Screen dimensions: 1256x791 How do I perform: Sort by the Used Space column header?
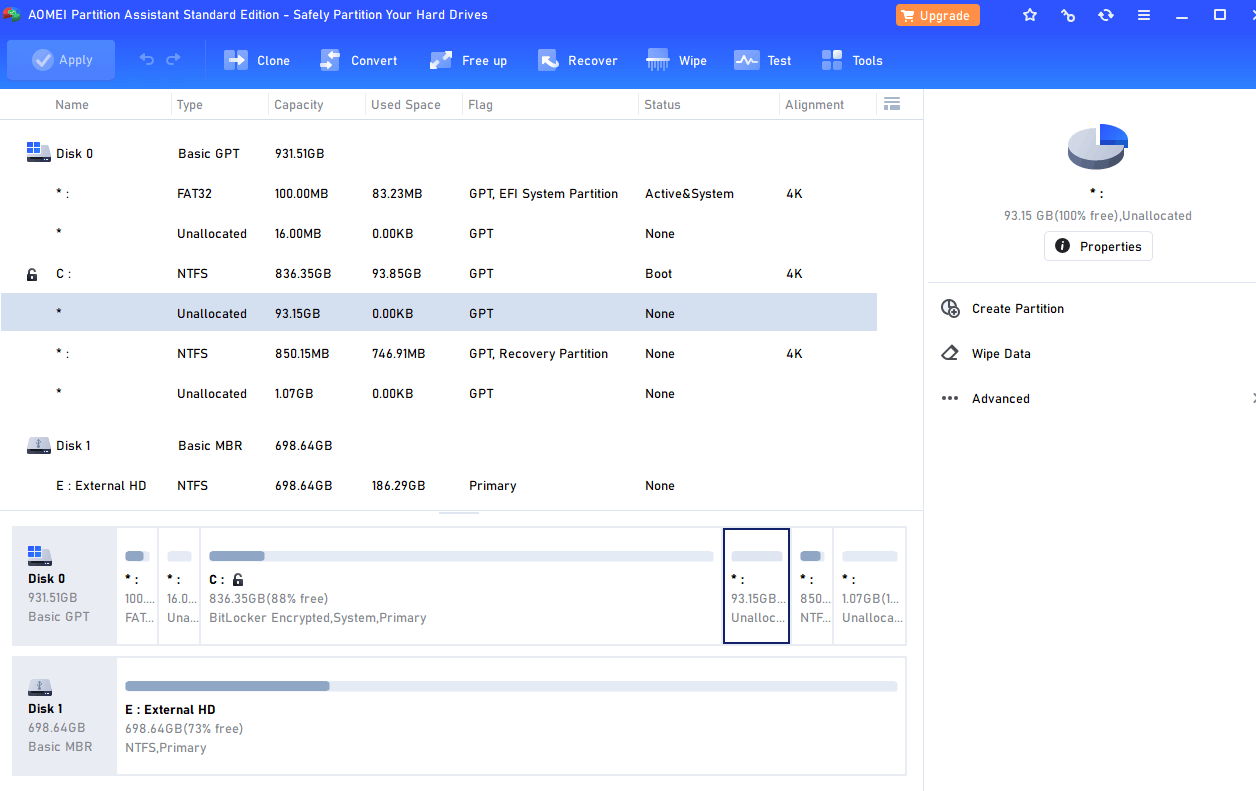click(x=406, y=104)
